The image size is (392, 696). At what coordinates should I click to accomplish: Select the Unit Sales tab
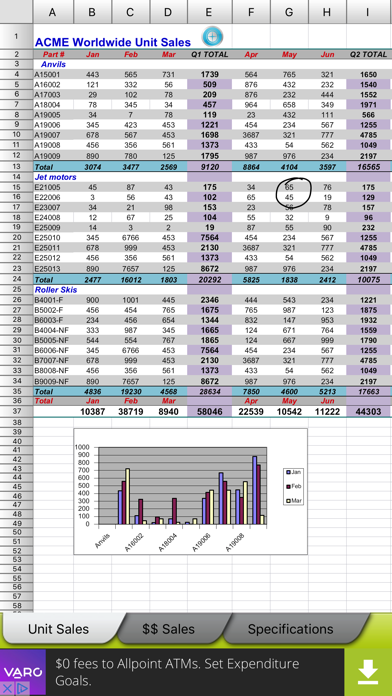tap(59, 629)
